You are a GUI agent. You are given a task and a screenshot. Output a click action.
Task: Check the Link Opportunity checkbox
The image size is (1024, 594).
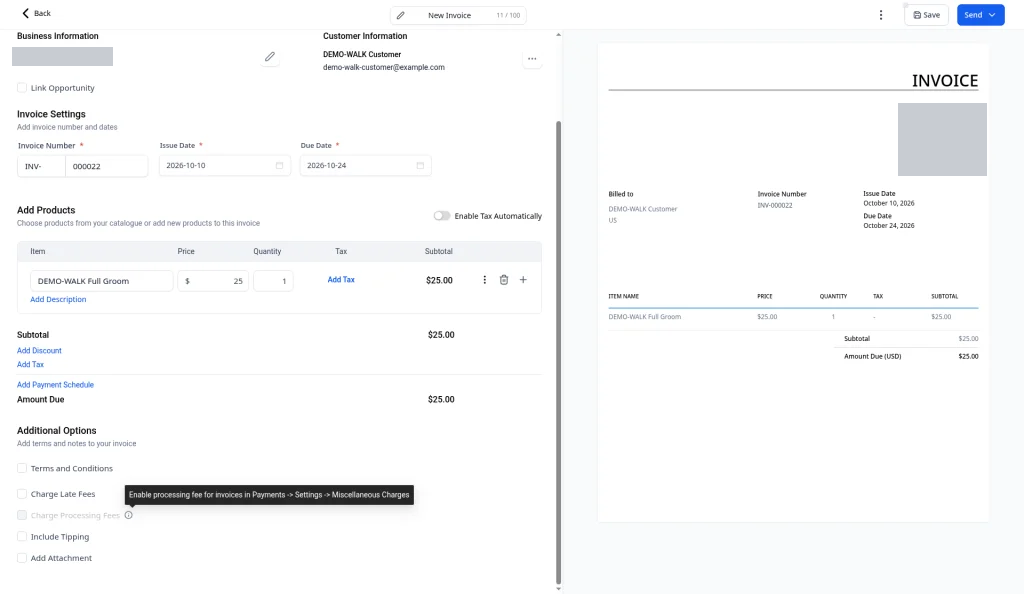point(22,87)
